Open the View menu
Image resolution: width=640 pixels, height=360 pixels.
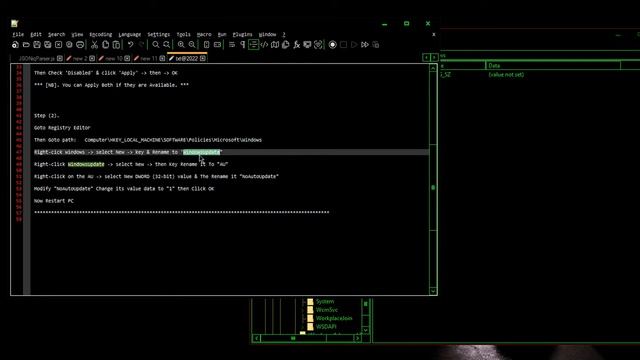(x=77, y=34)
